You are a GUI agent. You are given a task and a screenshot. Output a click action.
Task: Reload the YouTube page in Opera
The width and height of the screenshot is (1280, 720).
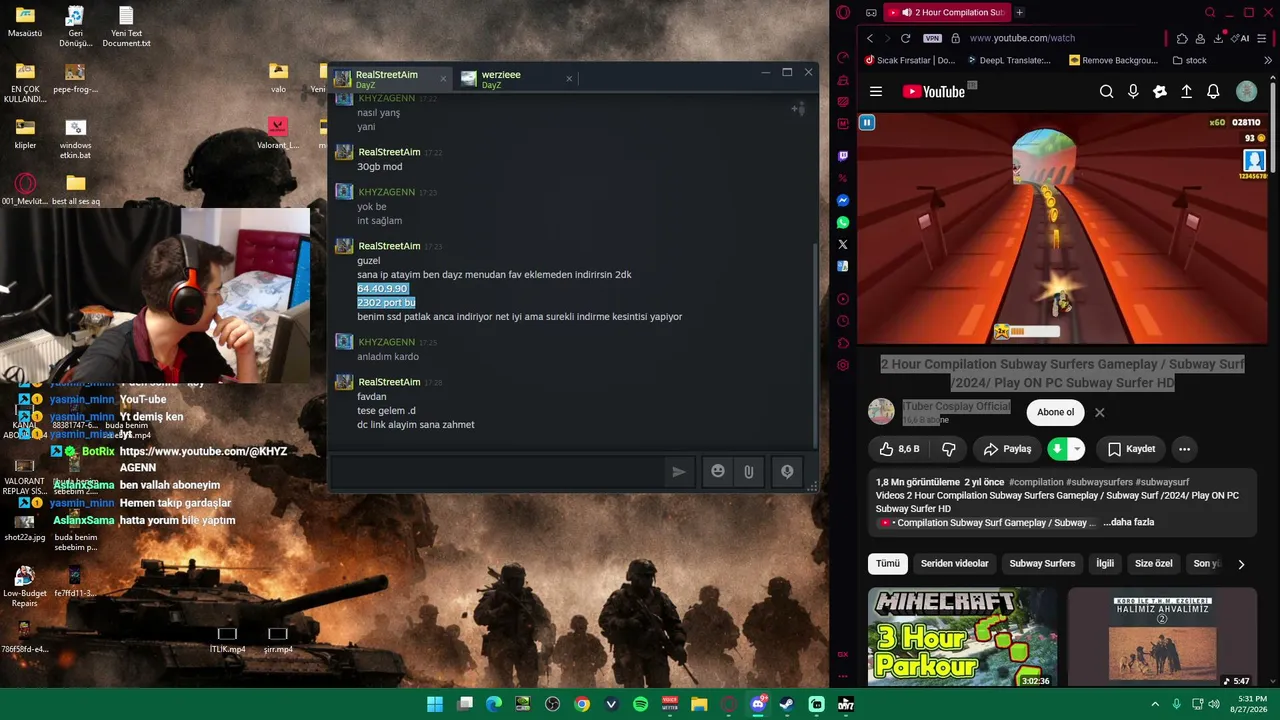[x=905, y=38]
